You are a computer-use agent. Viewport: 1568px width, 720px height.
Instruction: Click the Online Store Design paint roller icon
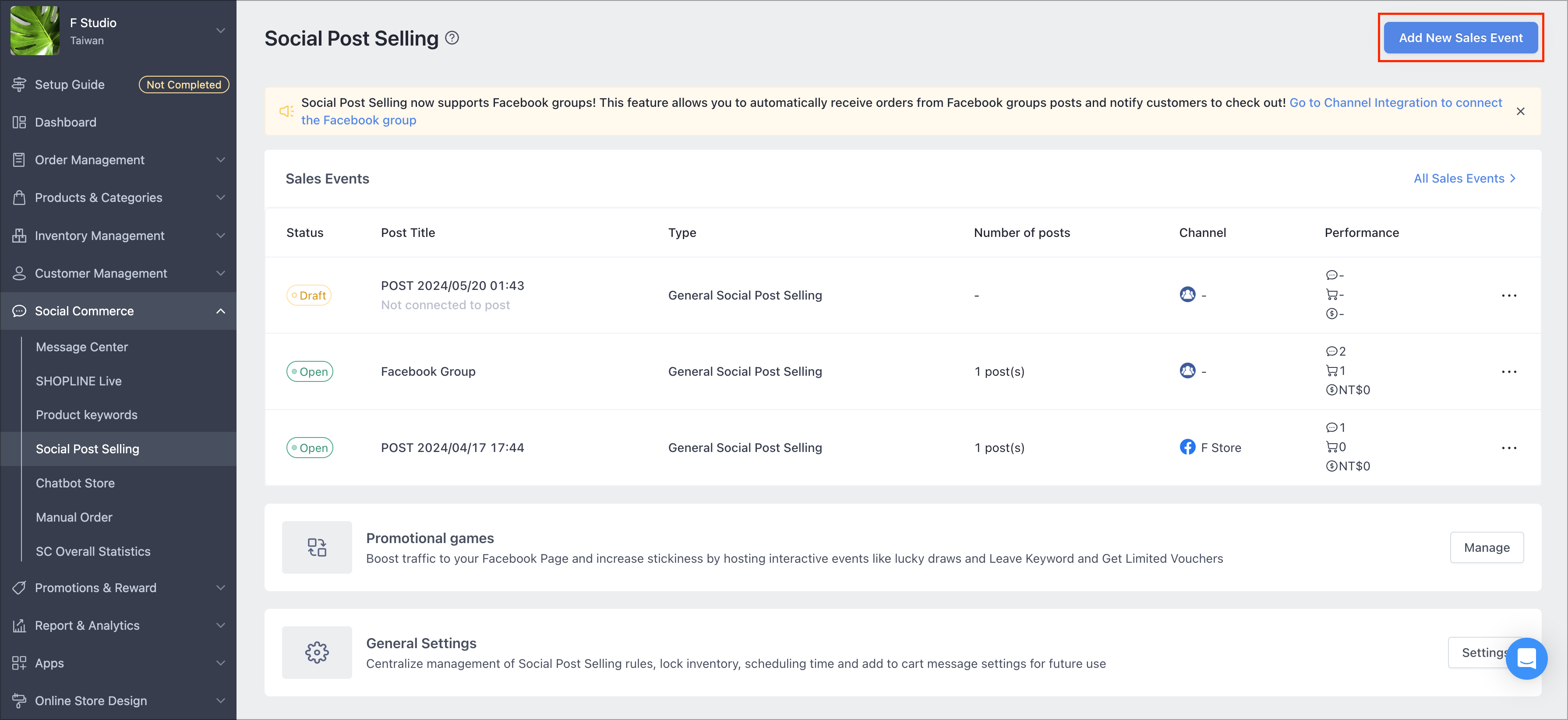coord(19,701)
